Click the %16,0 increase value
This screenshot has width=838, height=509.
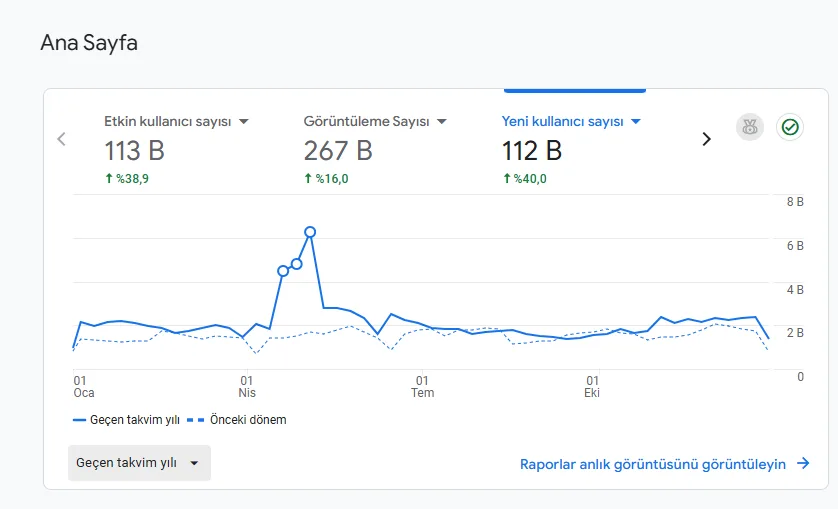[x=327, y=179]
